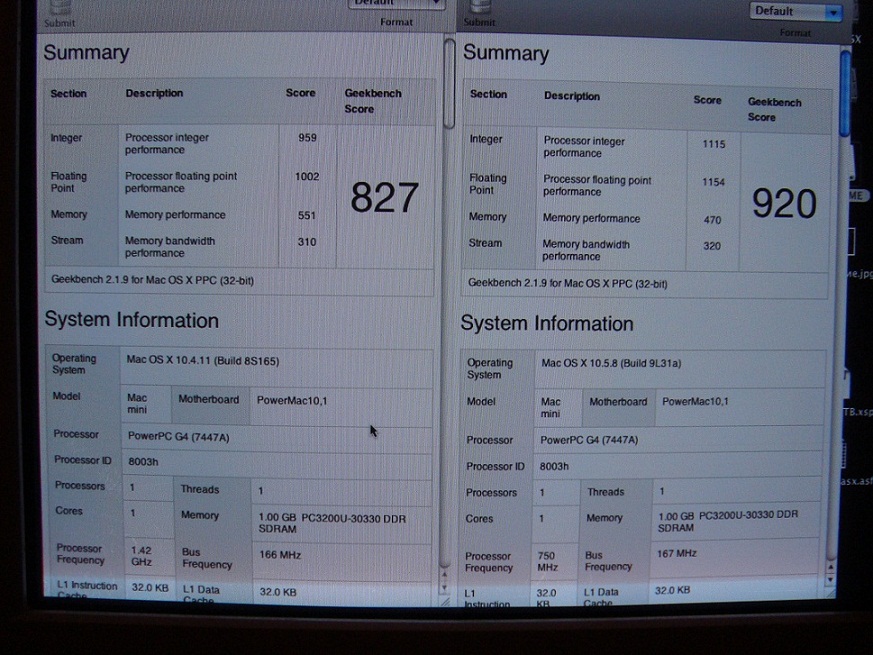This screenshot has height=655, width=873.
Task: Click the Summary heading in left window
Action: [86, 53]
